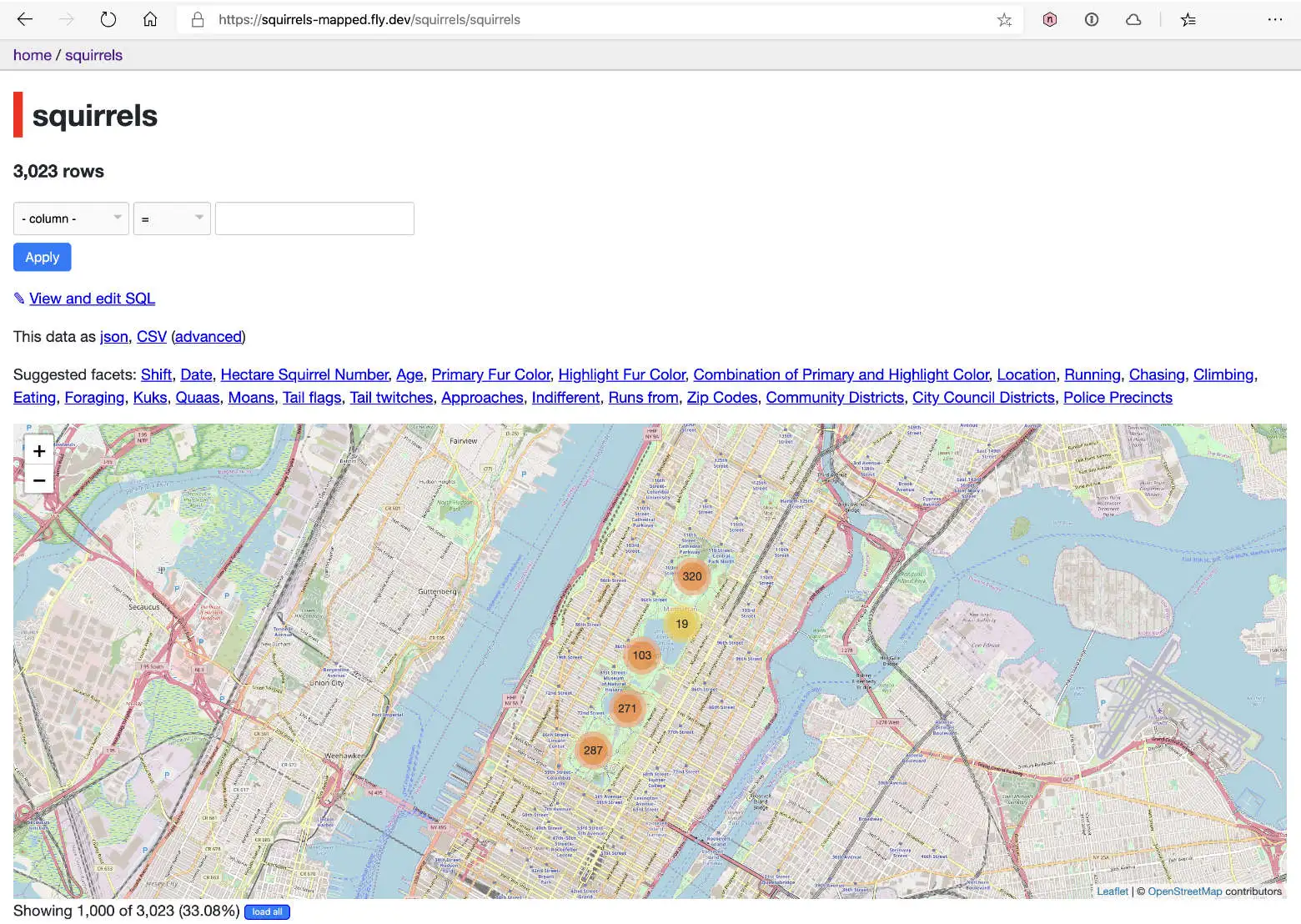Image resolution: width=1301 pixels, height=924 pixels.
Task: Expand the 103 squirrel cluster marker
Action: pos(641,655)
